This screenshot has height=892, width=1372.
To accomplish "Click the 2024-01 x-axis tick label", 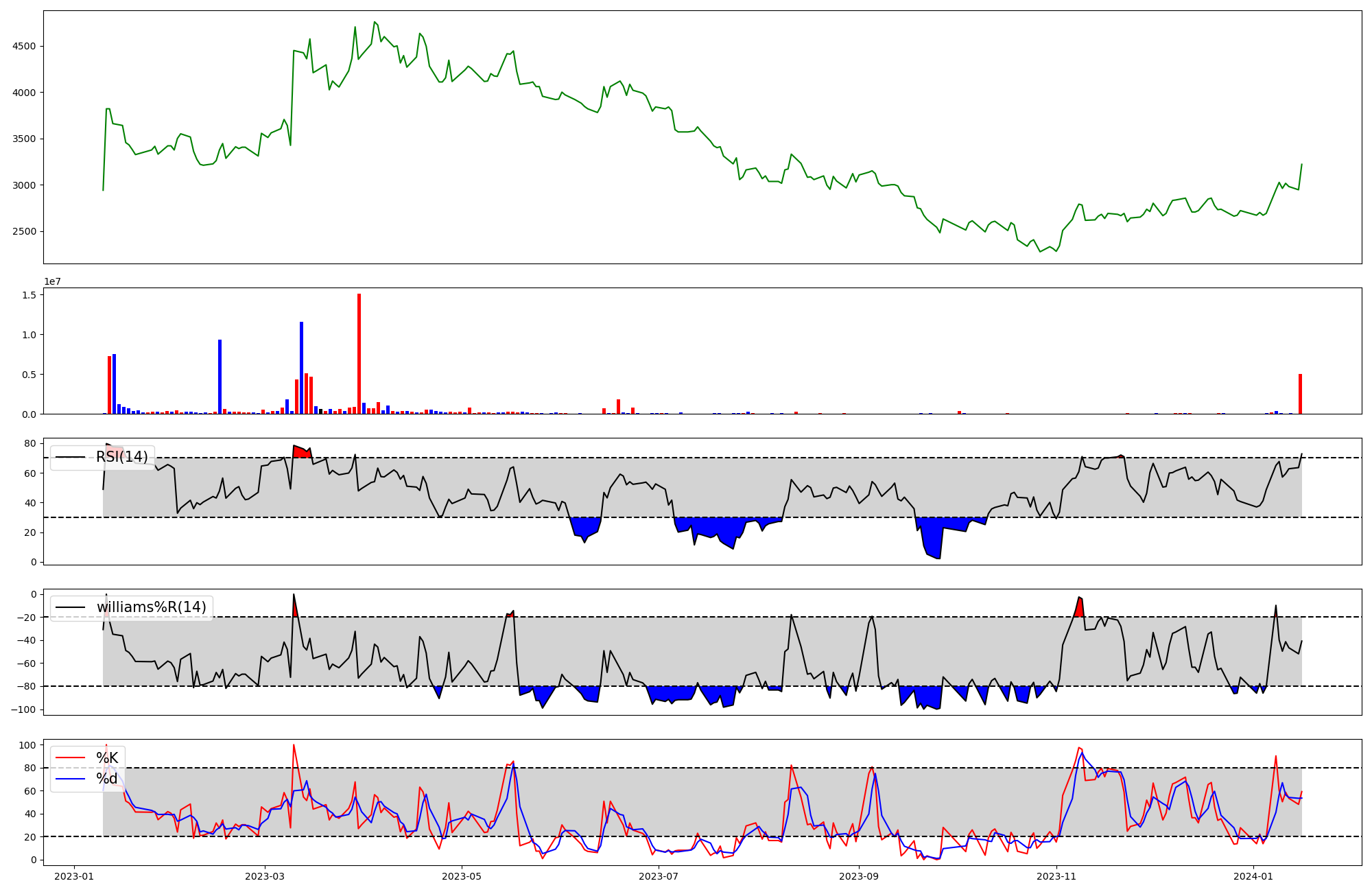I will point(1253,876).
